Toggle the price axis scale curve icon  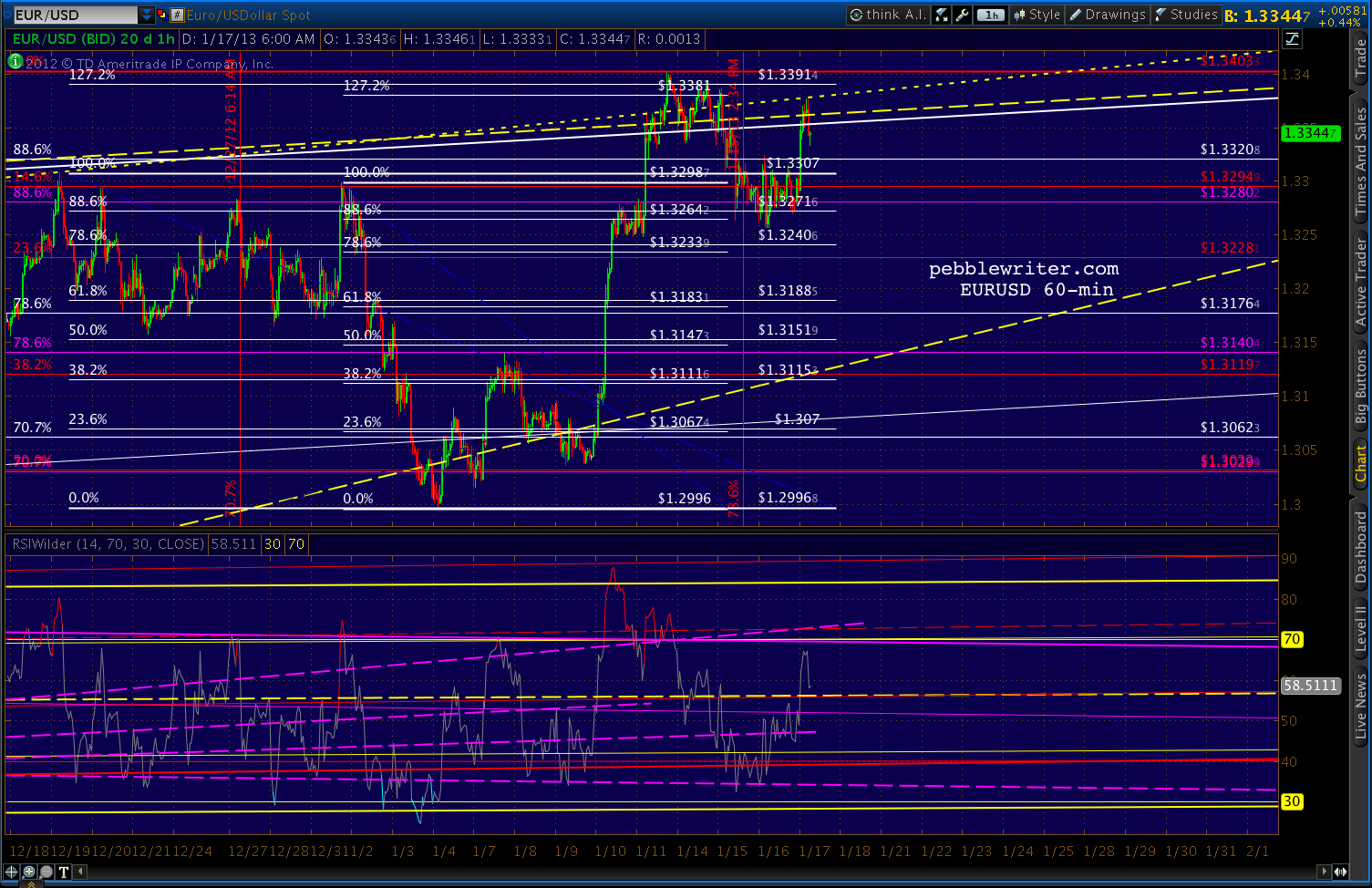click(x=1292, y=39)
